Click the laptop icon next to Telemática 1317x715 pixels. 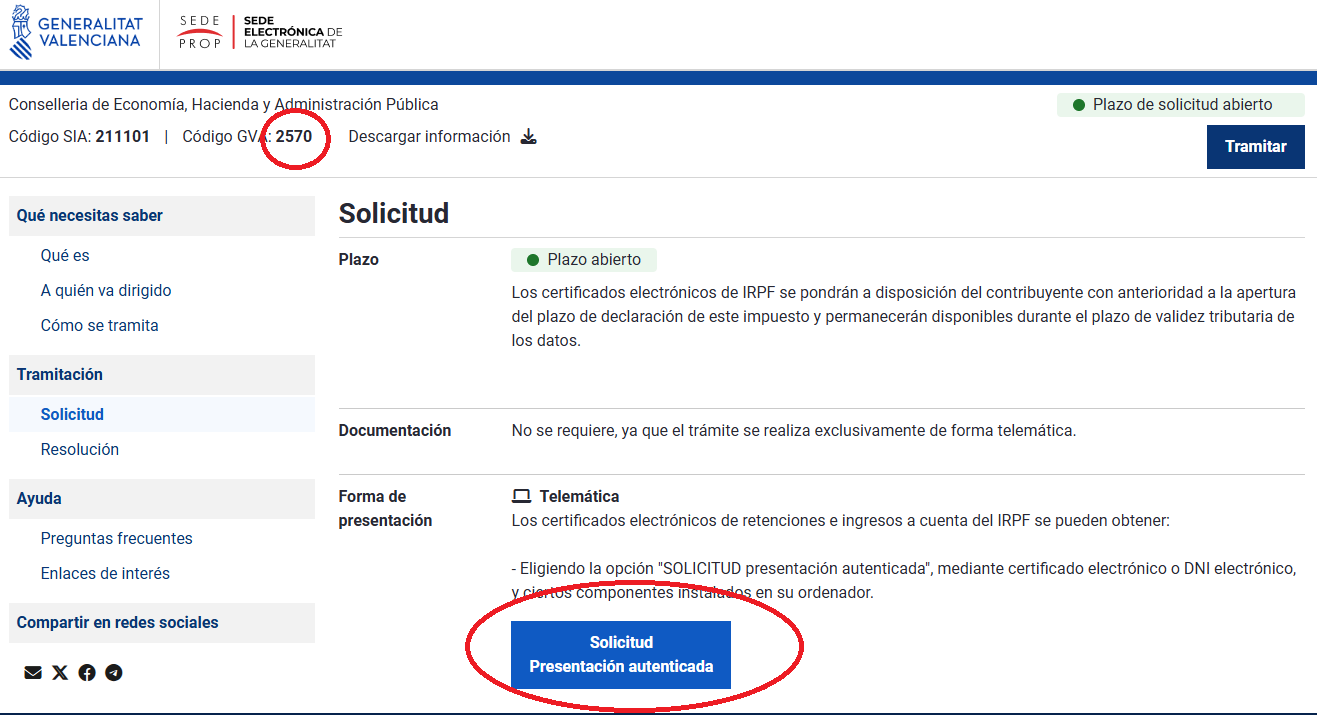pos(521,497)
